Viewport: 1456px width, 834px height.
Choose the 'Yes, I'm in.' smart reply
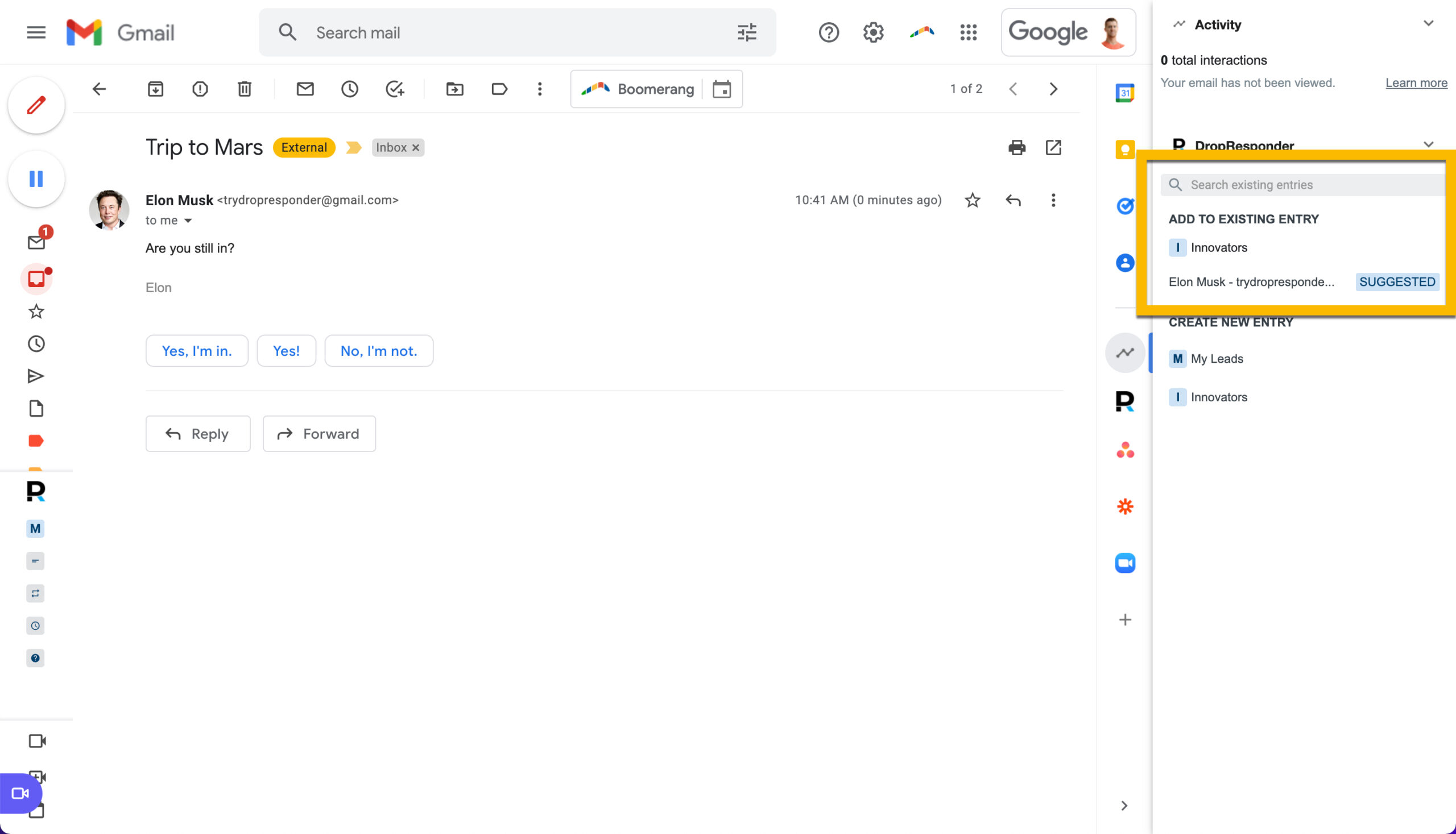(x=197, y=351)
